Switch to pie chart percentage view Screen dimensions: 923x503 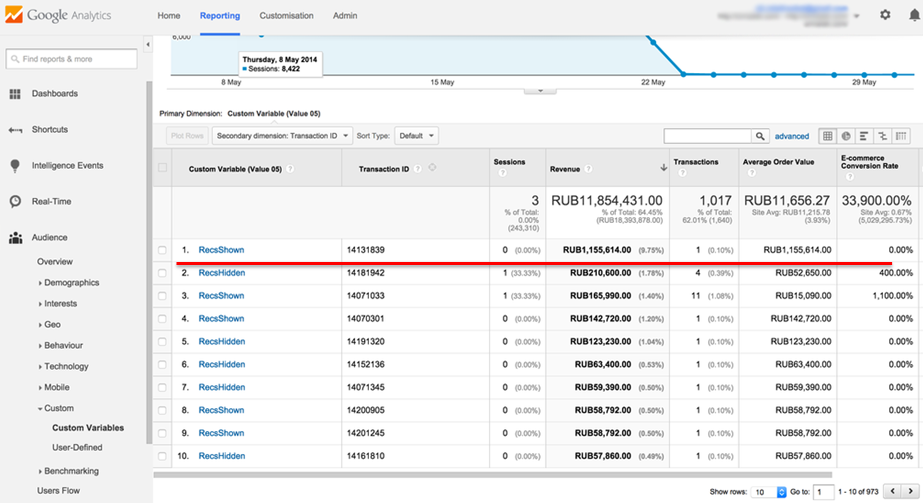tap(846, 136)
